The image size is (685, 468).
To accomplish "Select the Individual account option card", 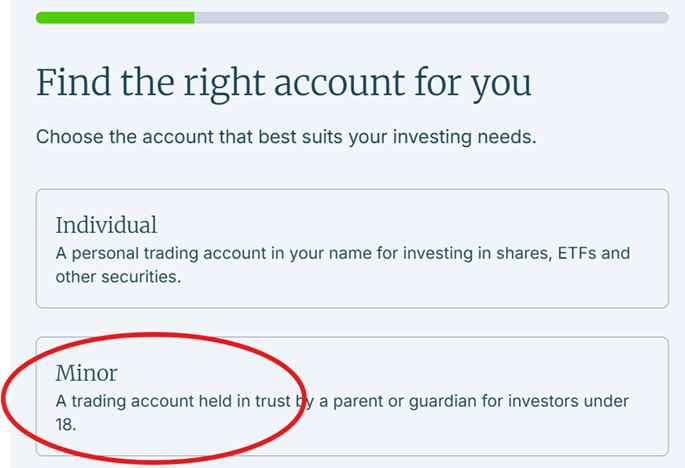I will pyautogui.click(x=352, y=248).
